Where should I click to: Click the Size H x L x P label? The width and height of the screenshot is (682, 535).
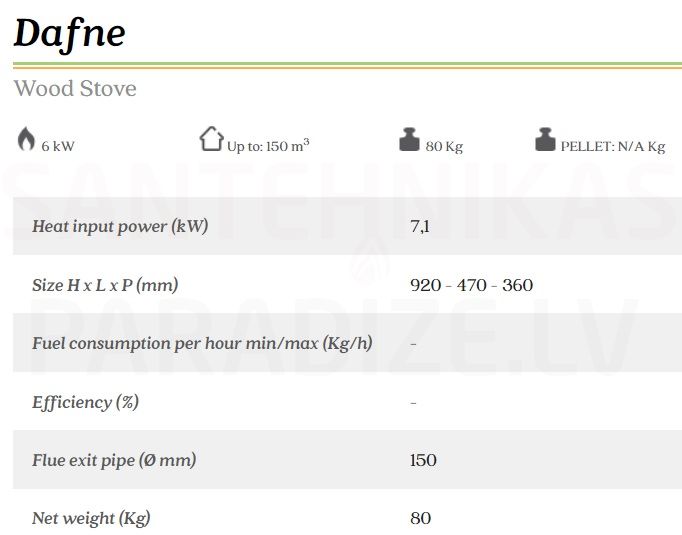105,285
